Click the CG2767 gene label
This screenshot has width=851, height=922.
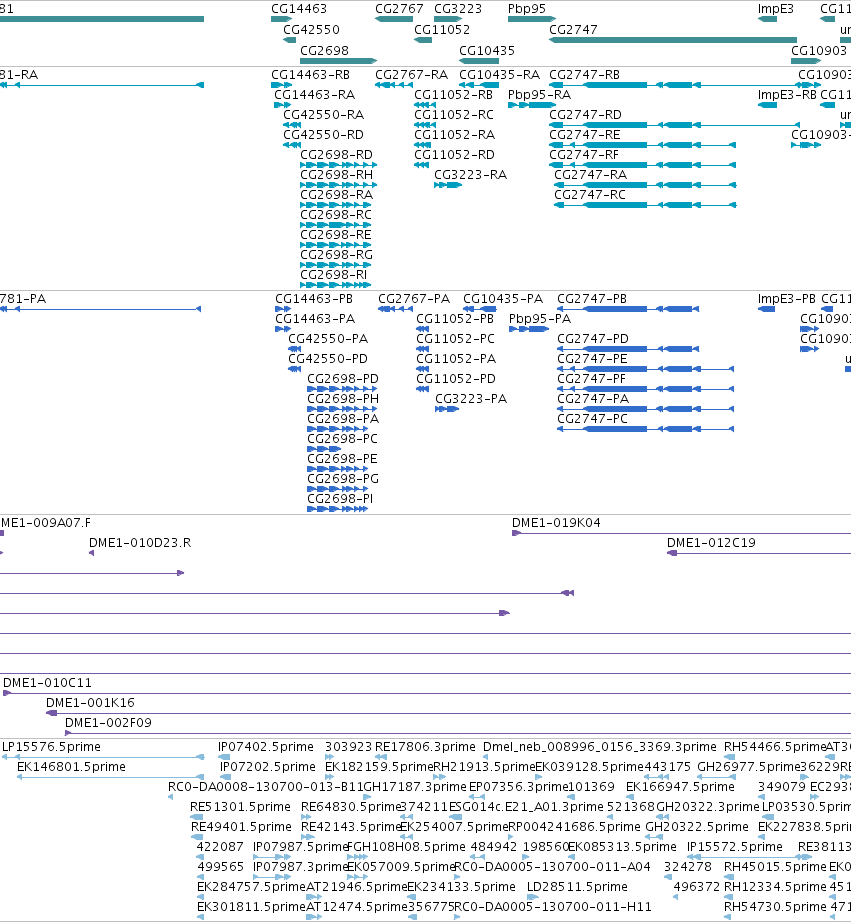click(x=399, y=9)
